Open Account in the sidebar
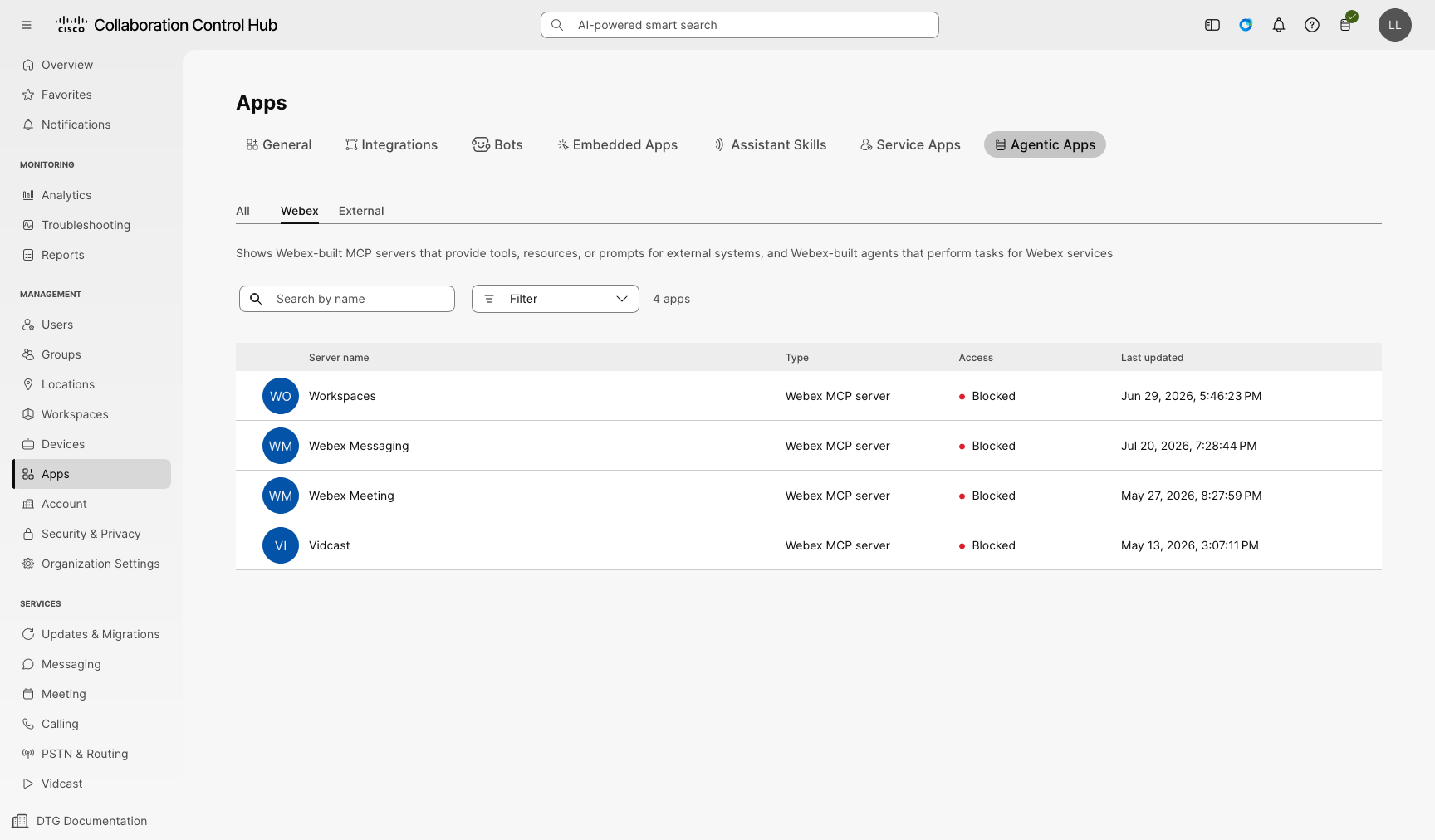The width and height of the screenshot is (1435, 840). point(91,504)
